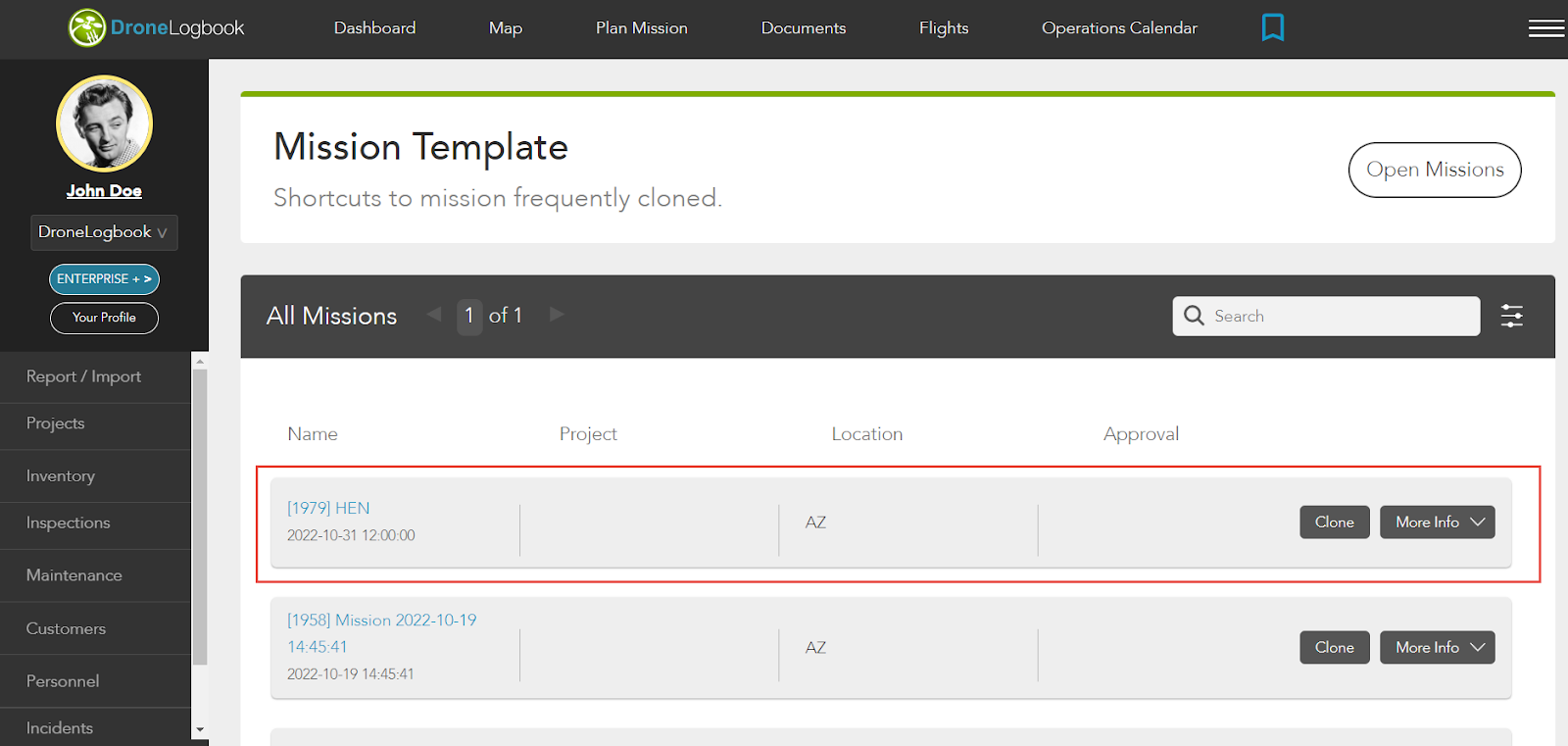
Task: Select Incidents in sidebar
Action: 95,727
